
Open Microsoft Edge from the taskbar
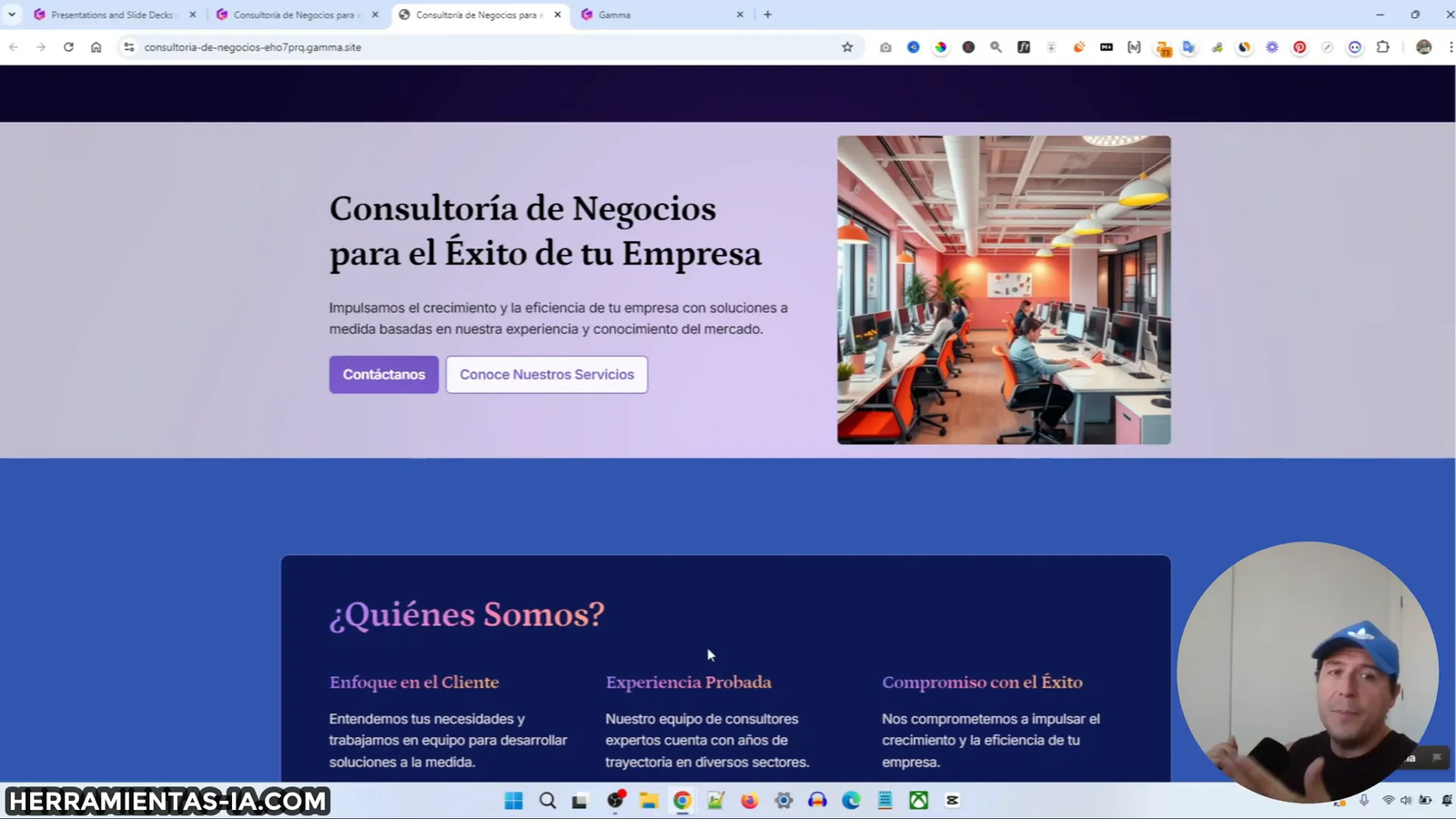[850, 801]
